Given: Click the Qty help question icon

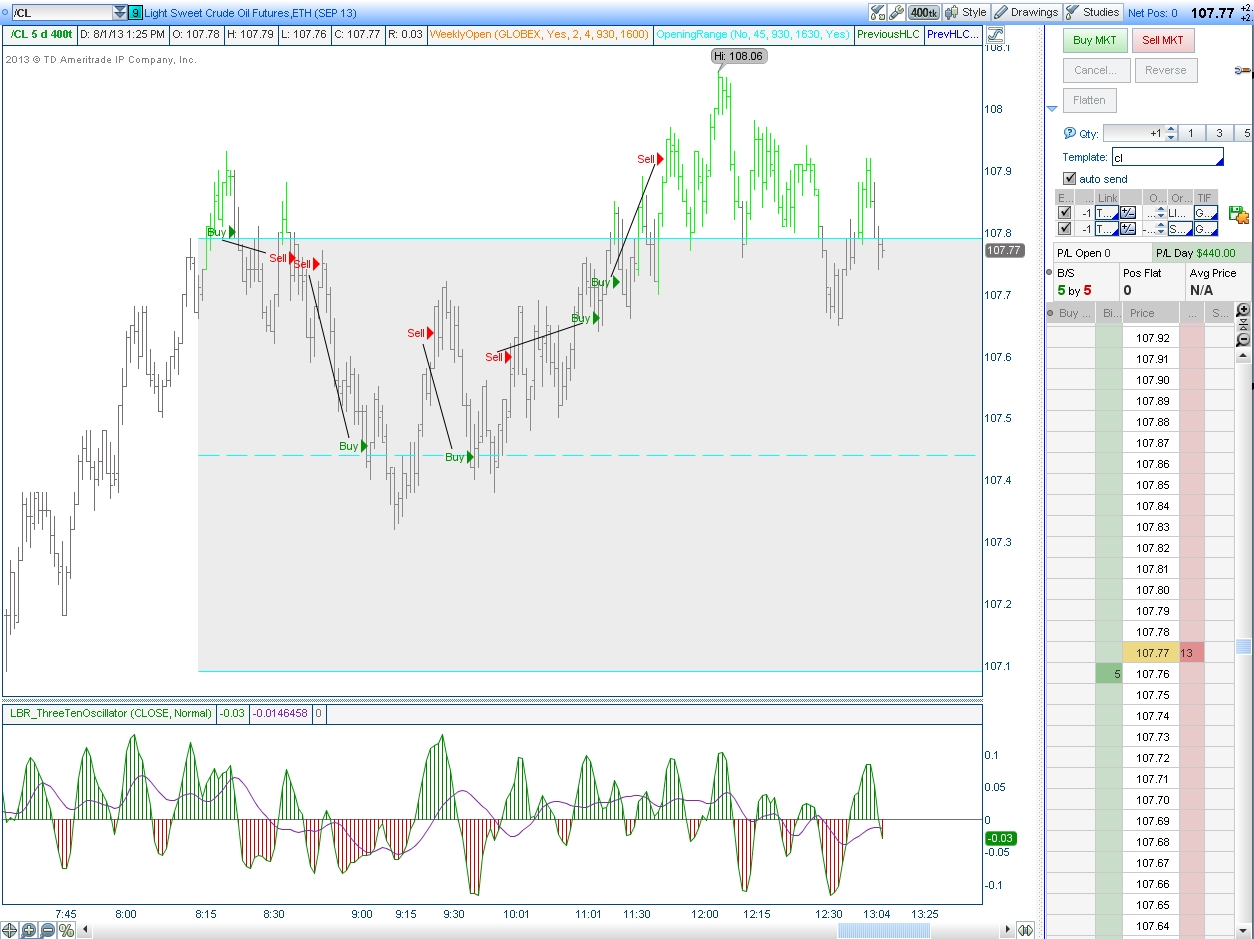Looking at the screenshot, I should tap(1069, 133).
